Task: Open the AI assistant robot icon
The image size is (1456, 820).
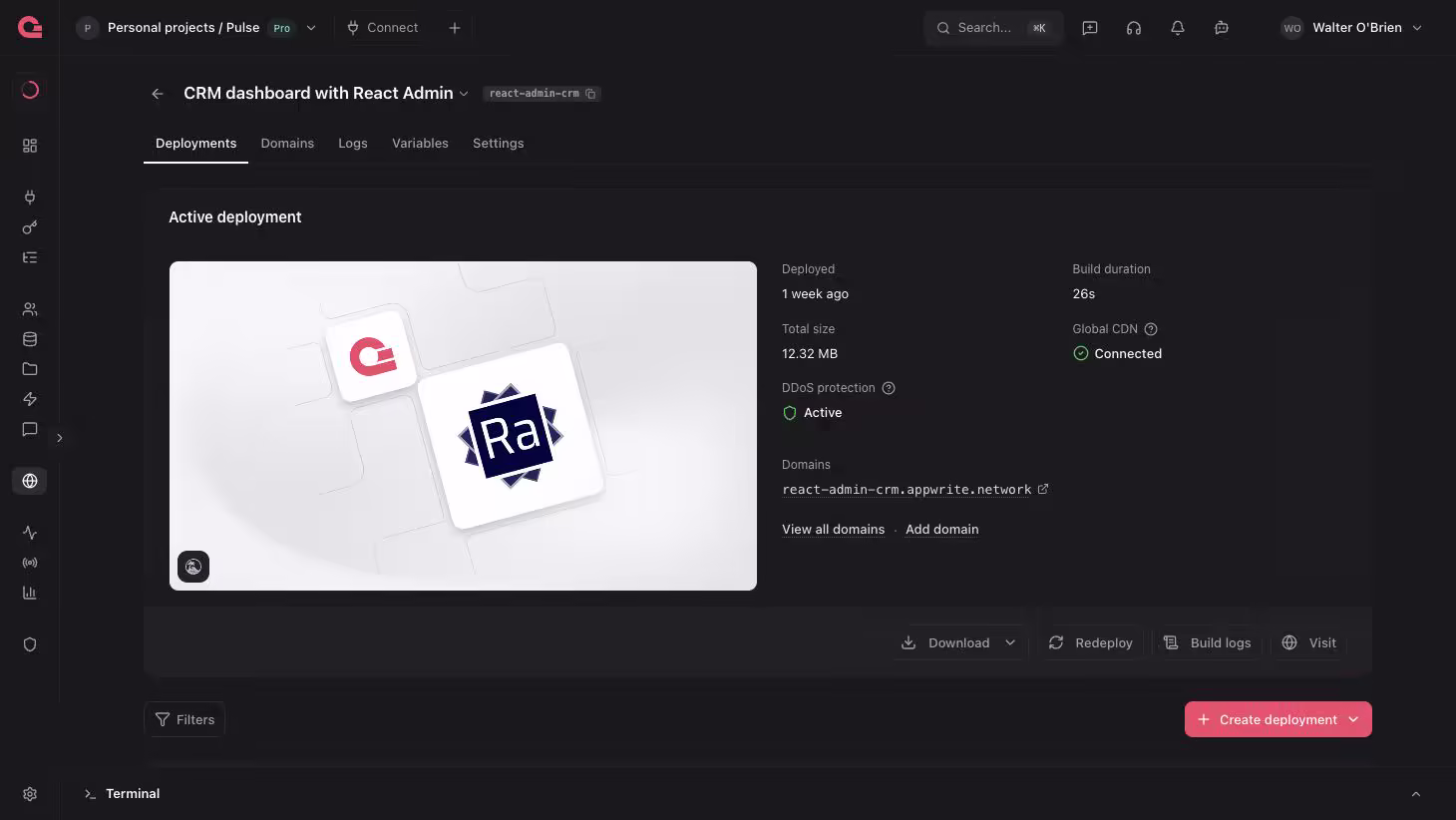Action: (x=1222, y=28)
